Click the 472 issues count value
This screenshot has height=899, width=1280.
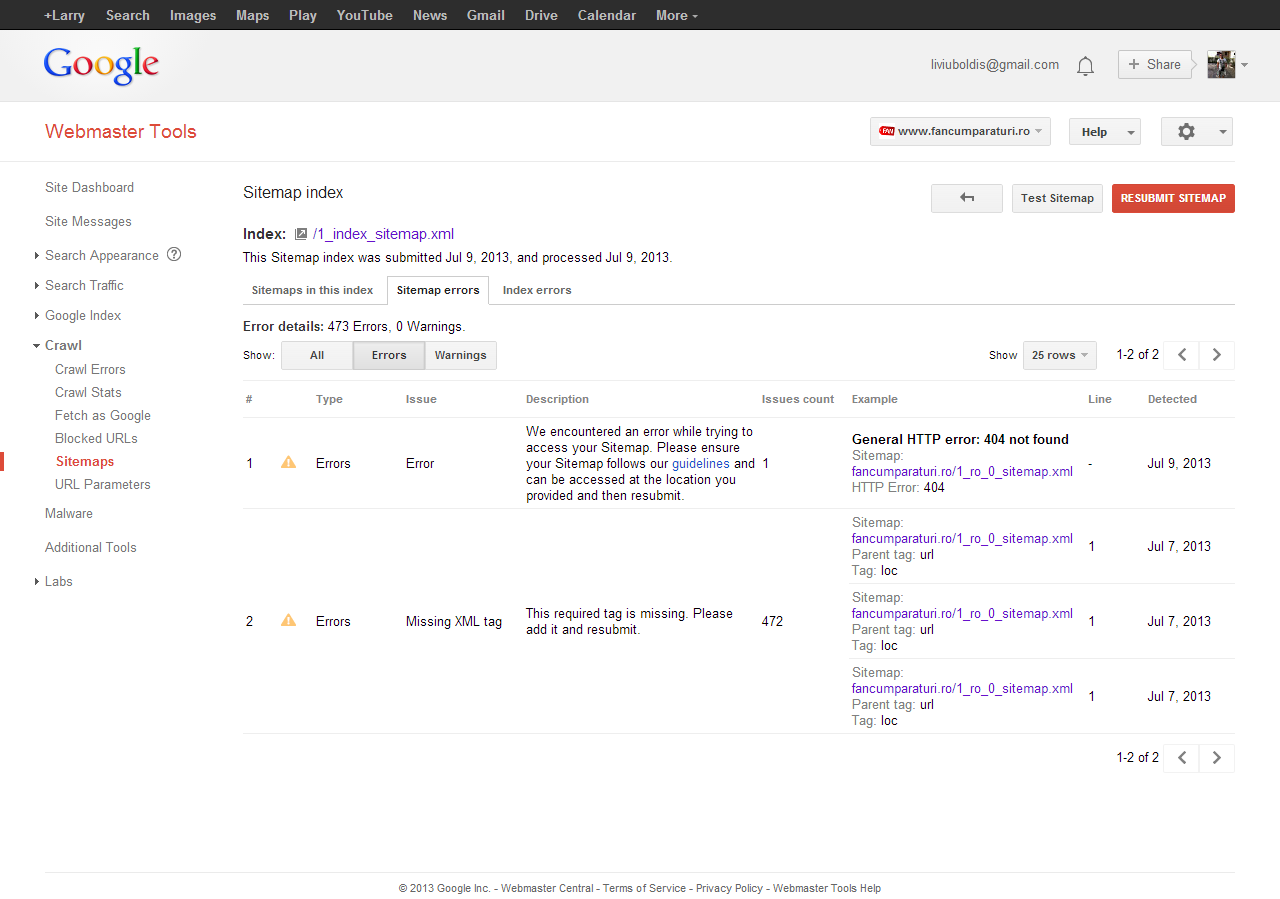click(x=772, y=621)
